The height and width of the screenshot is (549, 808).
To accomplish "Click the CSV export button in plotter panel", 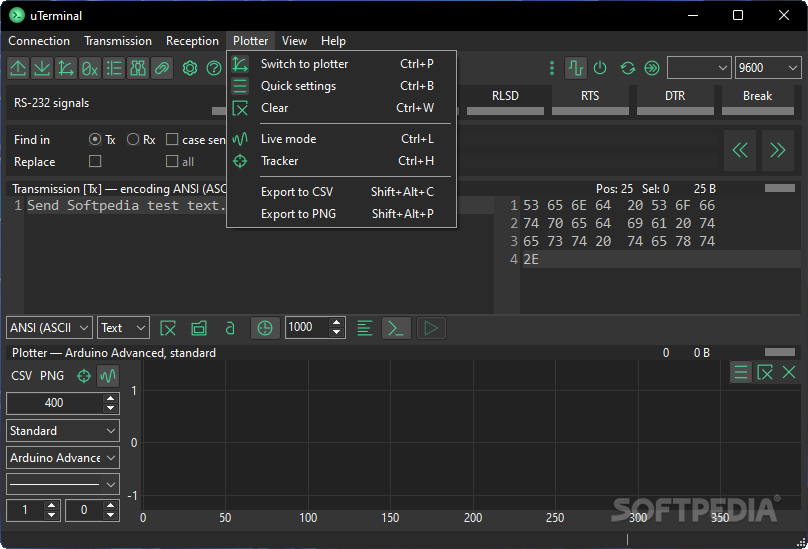I will click(22, 376).
